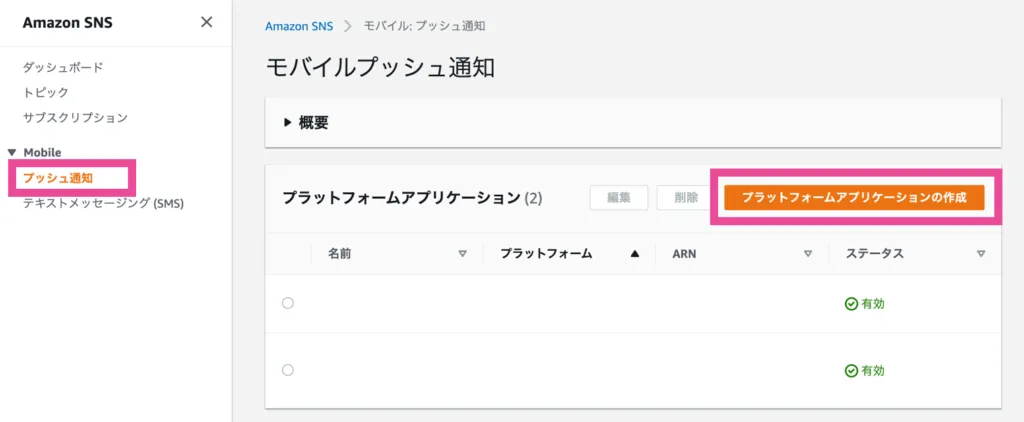1024x422 pixels.
Task: Click プラットフォームアプリケーションの作成 button
Action: 854,198
